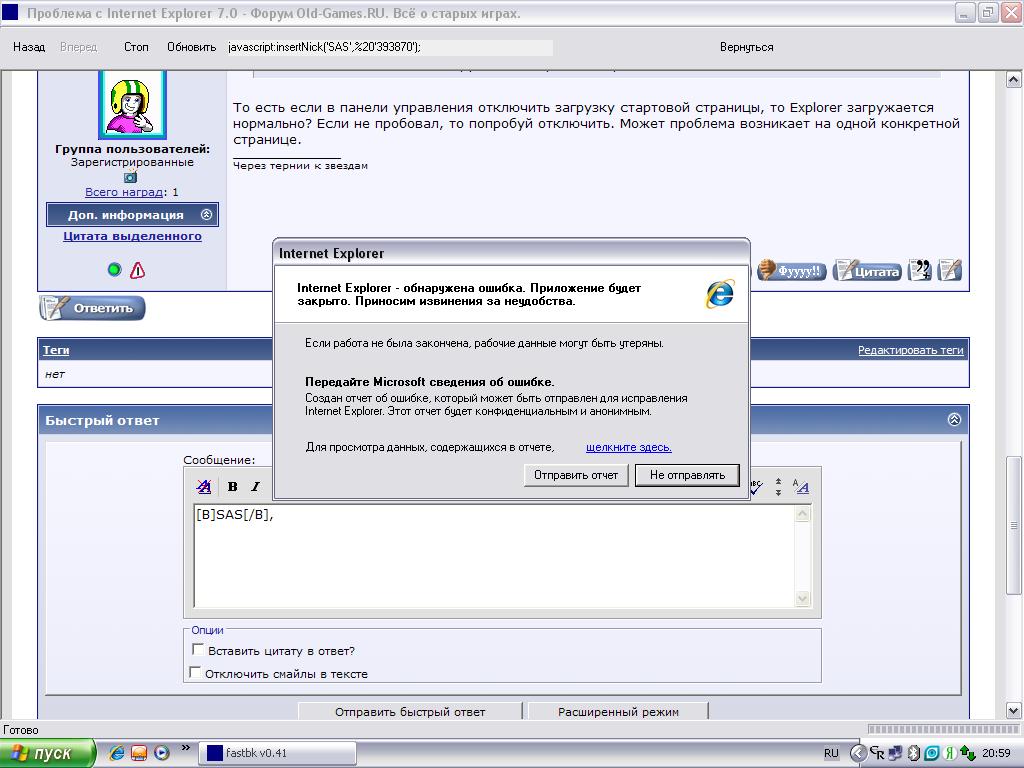
Task: Open the 'пуск' Start menu
Action: point(47,753)
